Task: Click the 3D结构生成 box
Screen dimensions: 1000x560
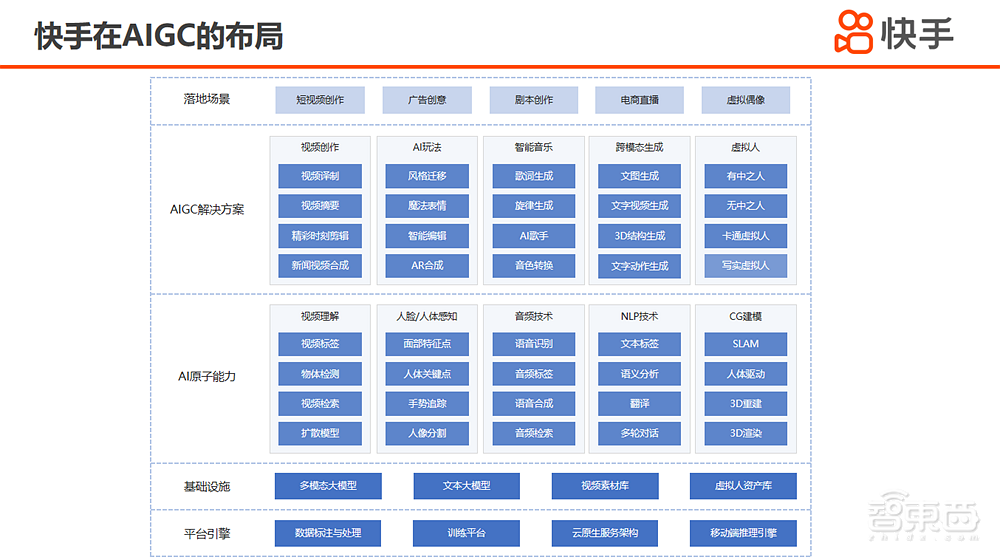Action: pos(639,236)
